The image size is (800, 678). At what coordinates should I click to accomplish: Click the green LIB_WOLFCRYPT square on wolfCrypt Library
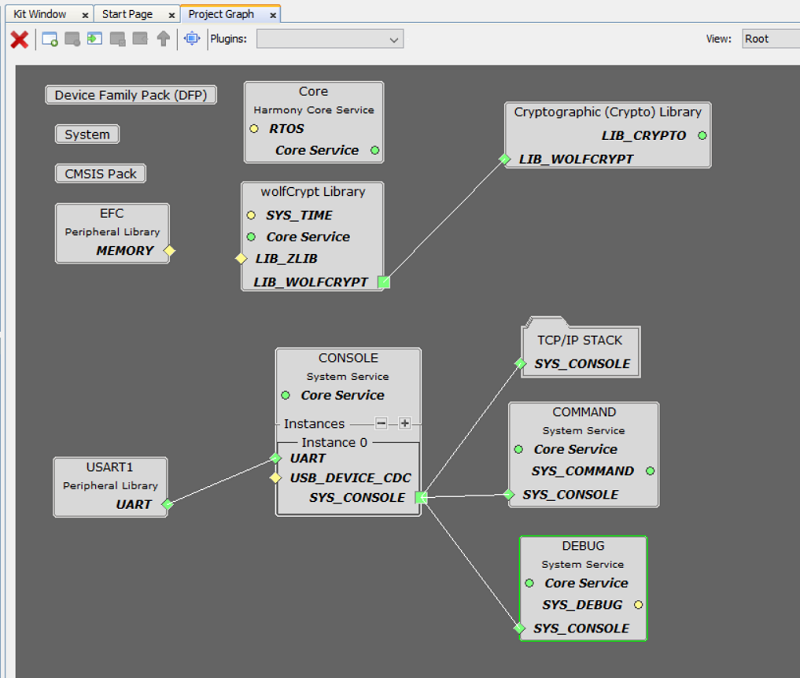coord(384,282)
